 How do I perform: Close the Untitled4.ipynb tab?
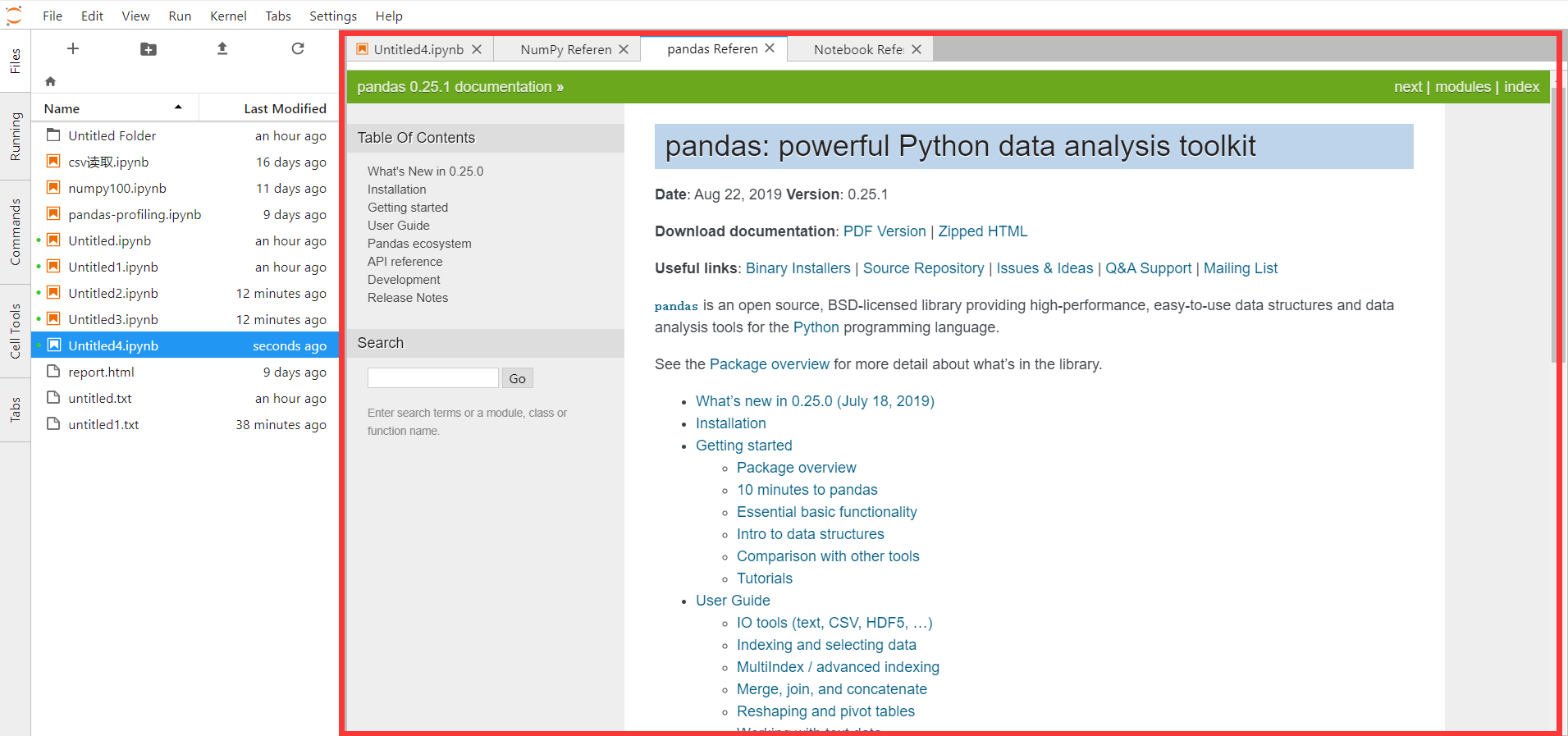coord(477,49)
